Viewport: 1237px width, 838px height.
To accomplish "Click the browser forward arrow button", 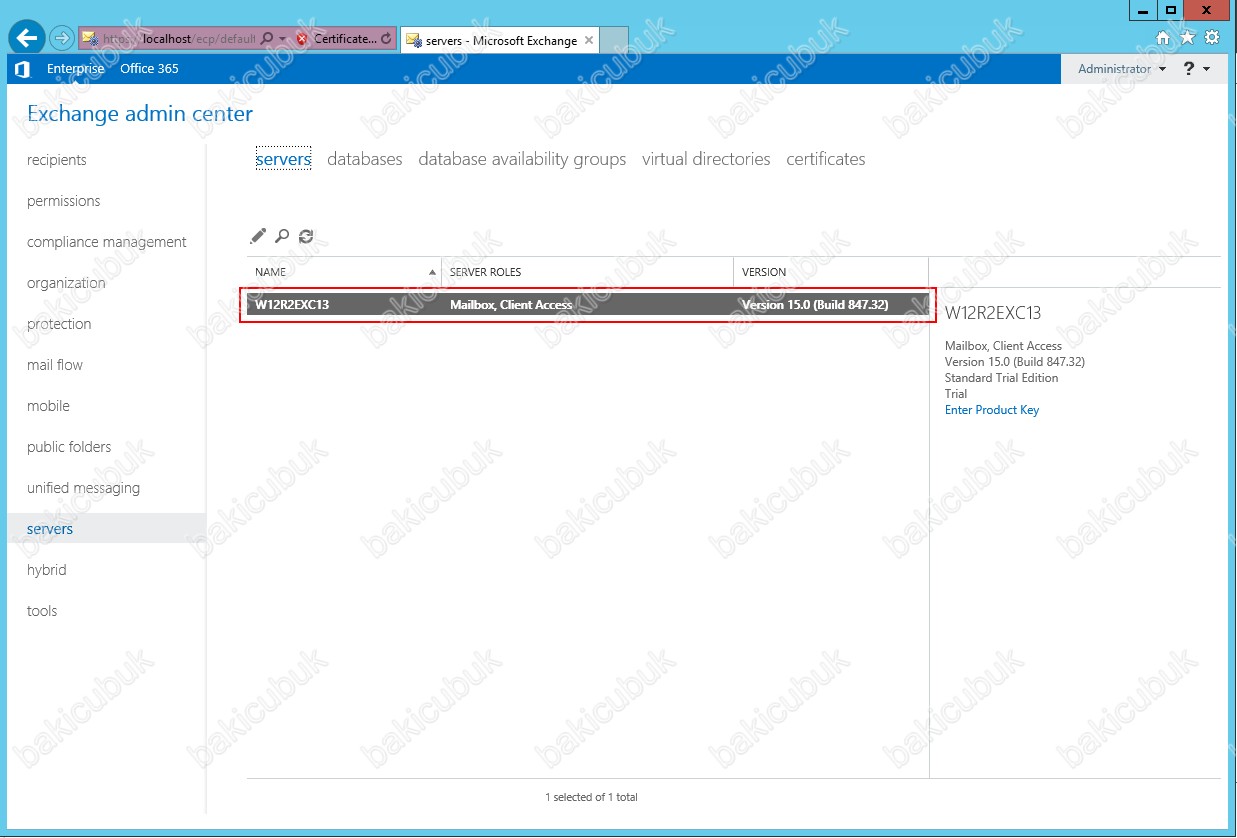I will [x=61, y=39].
